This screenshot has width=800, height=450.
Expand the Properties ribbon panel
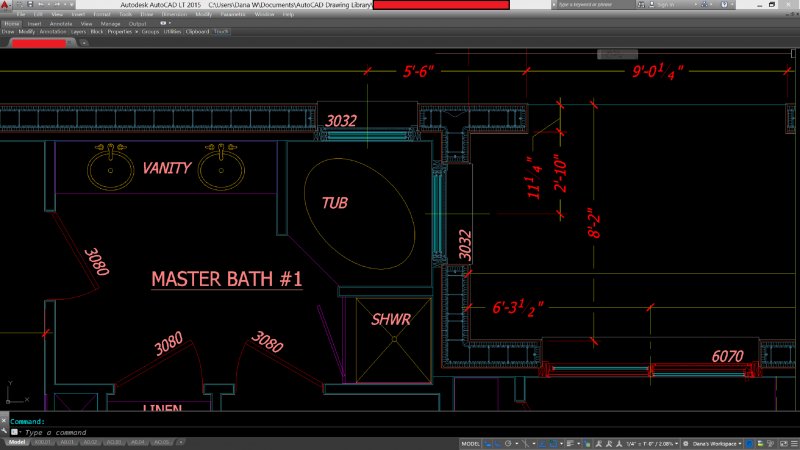(121, 31)
